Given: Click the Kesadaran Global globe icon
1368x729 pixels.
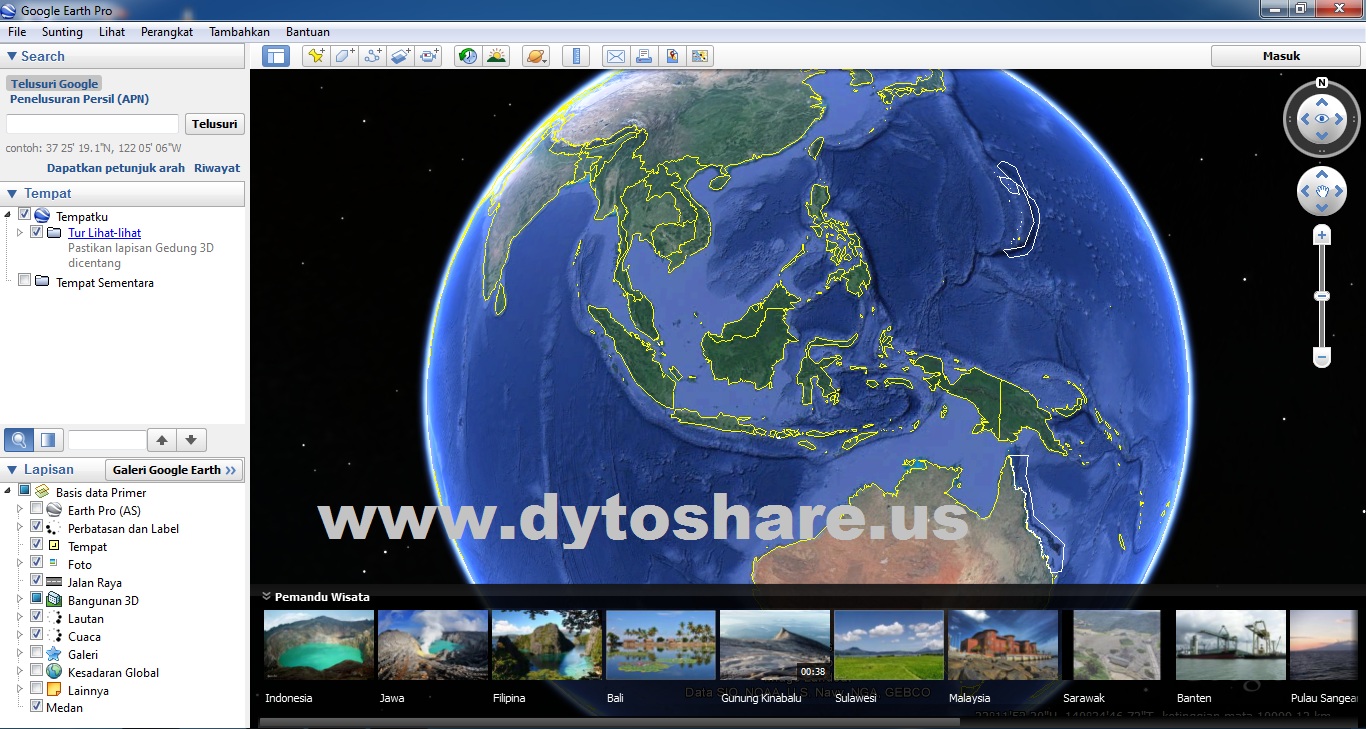Looking at the screenshot, I should [53, 672].
